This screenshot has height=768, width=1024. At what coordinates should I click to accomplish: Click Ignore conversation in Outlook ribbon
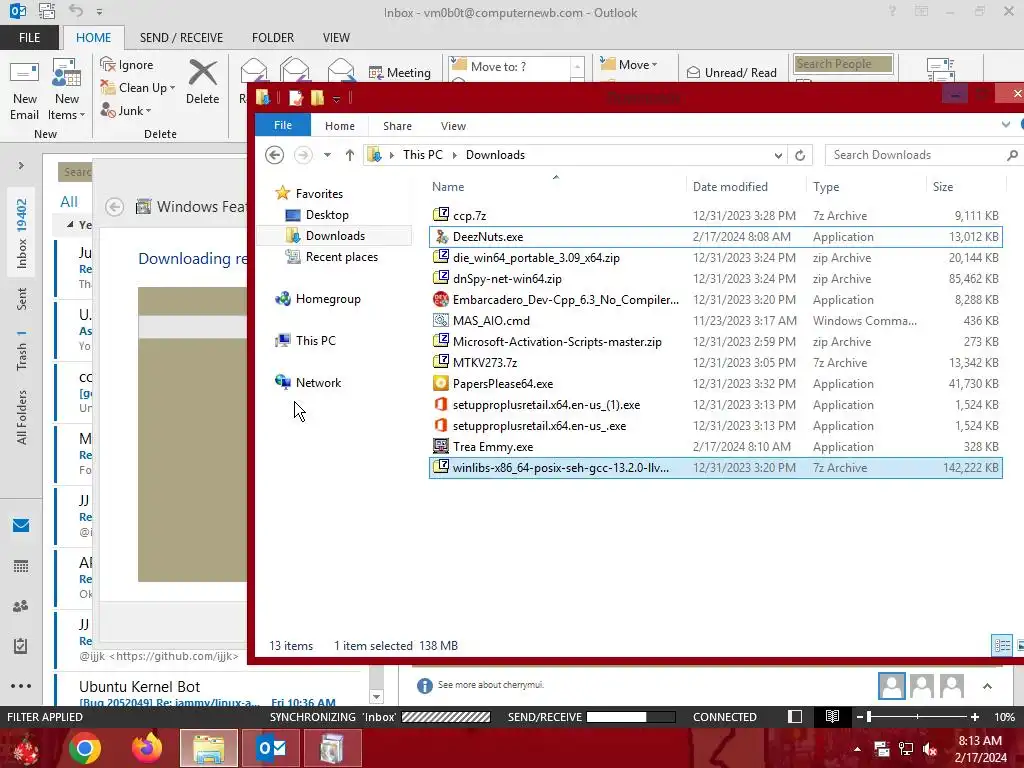coord(127,65)
